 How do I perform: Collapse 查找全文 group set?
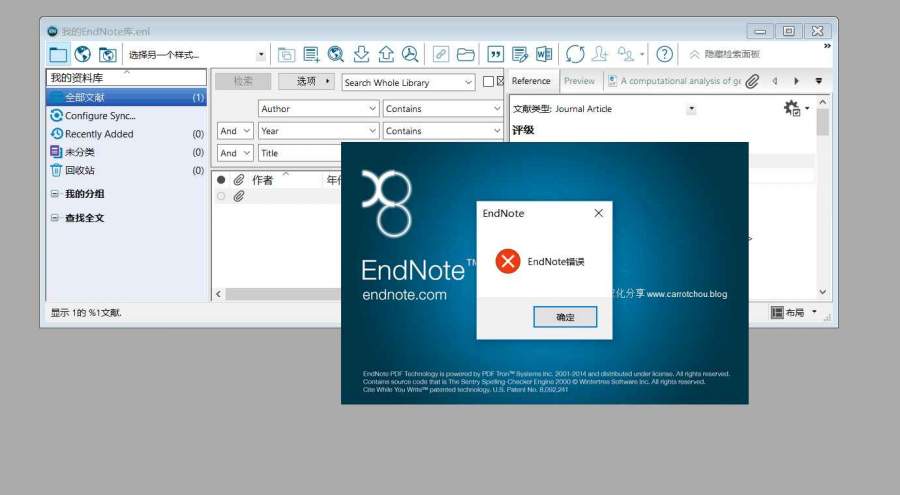pos(55,218)
